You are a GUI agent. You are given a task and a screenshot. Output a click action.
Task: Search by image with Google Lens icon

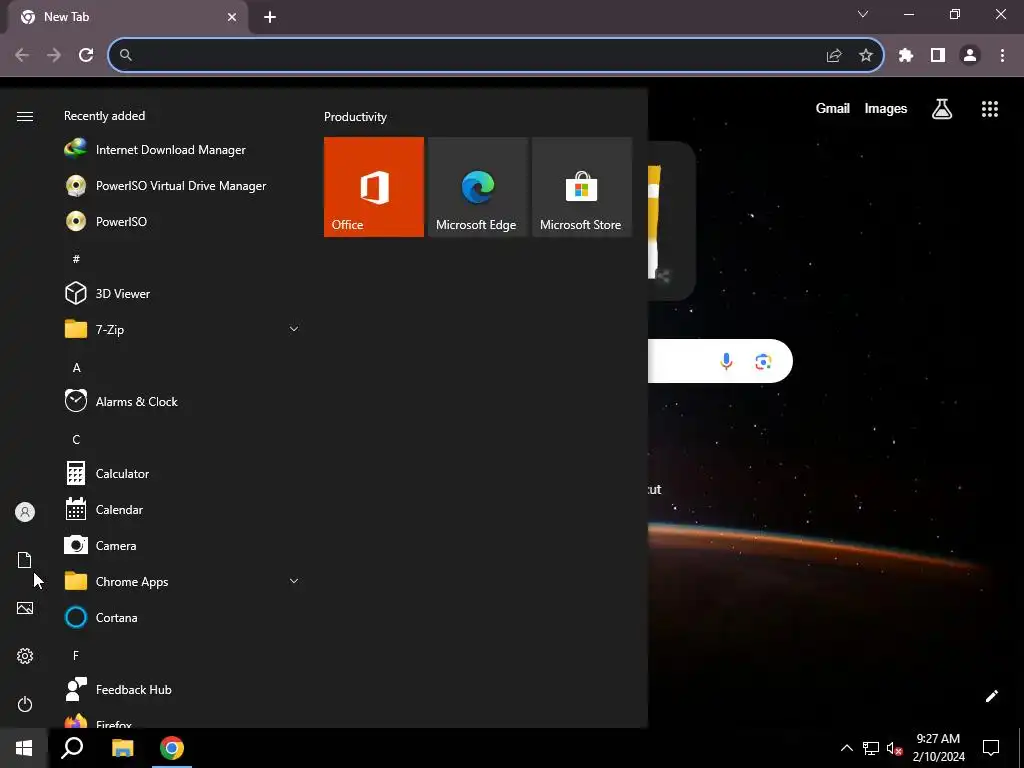[x=763, y=361]
